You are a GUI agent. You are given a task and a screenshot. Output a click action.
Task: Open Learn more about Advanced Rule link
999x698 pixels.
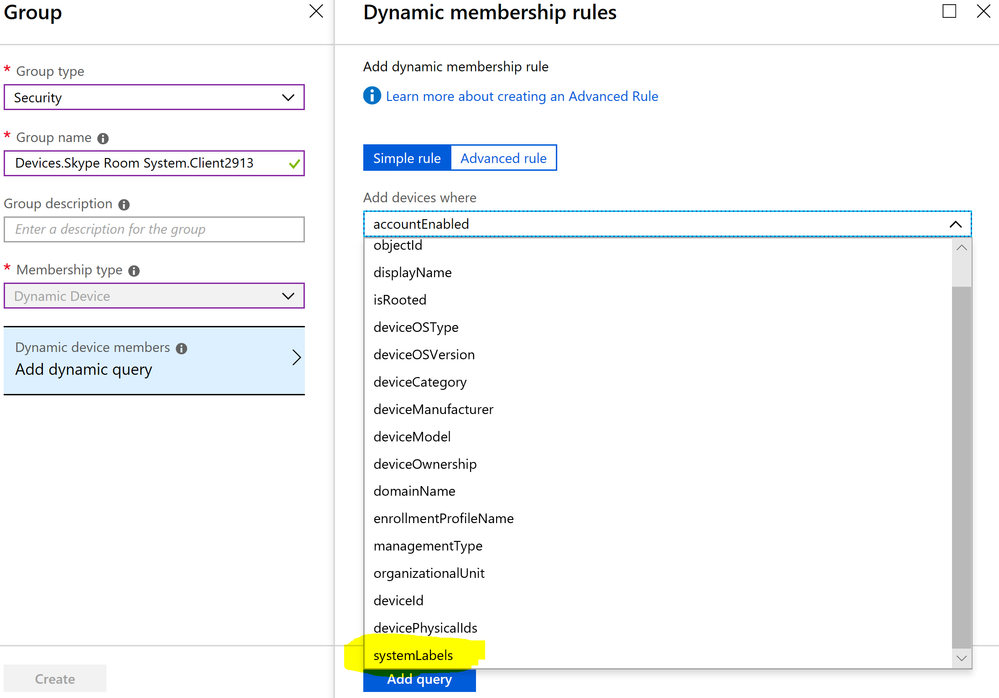521,96
